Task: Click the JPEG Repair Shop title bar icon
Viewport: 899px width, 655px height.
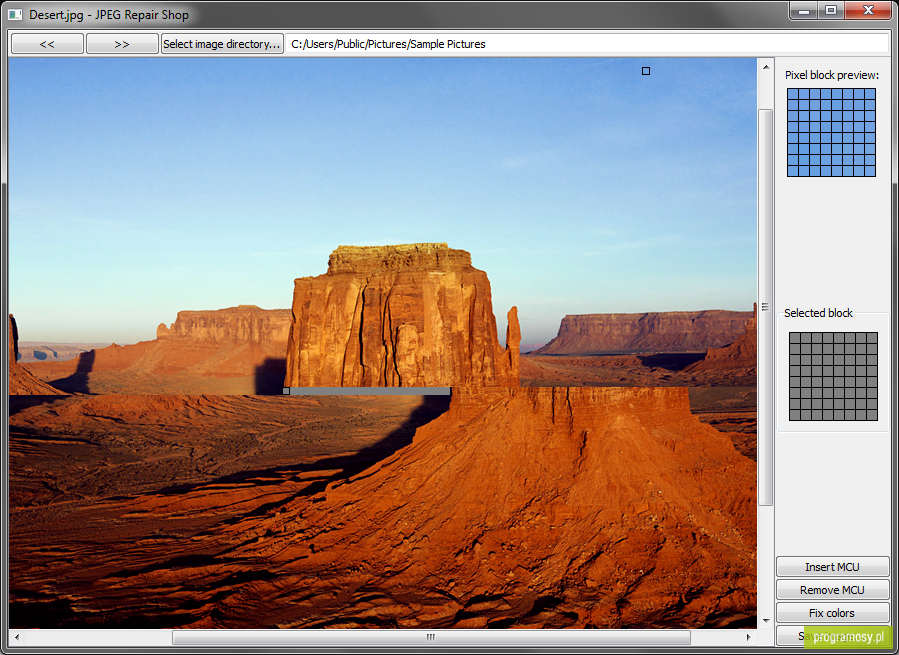Action: pos(15,15)
